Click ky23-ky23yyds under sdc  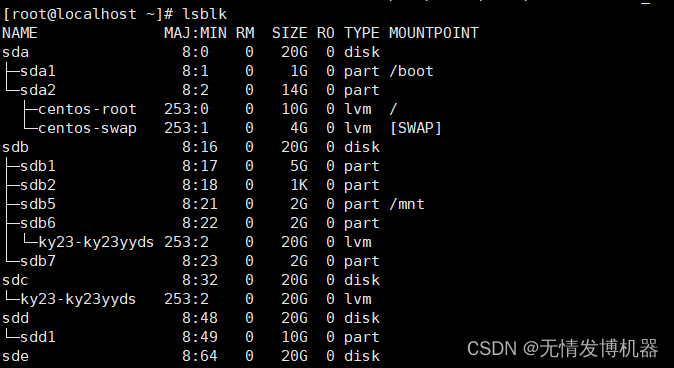click(78, 299)
